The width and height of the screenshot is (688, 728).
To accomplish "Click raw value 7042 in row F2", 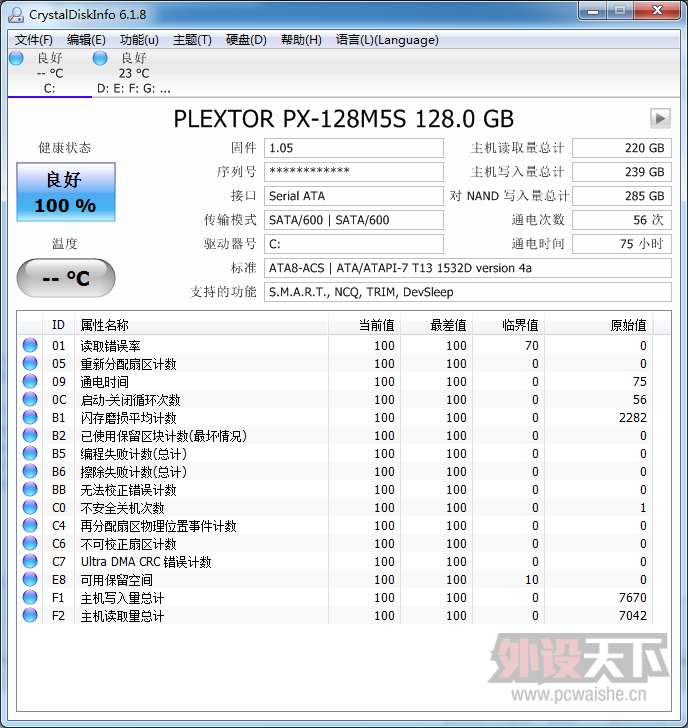I will click(x=633, y=616).
